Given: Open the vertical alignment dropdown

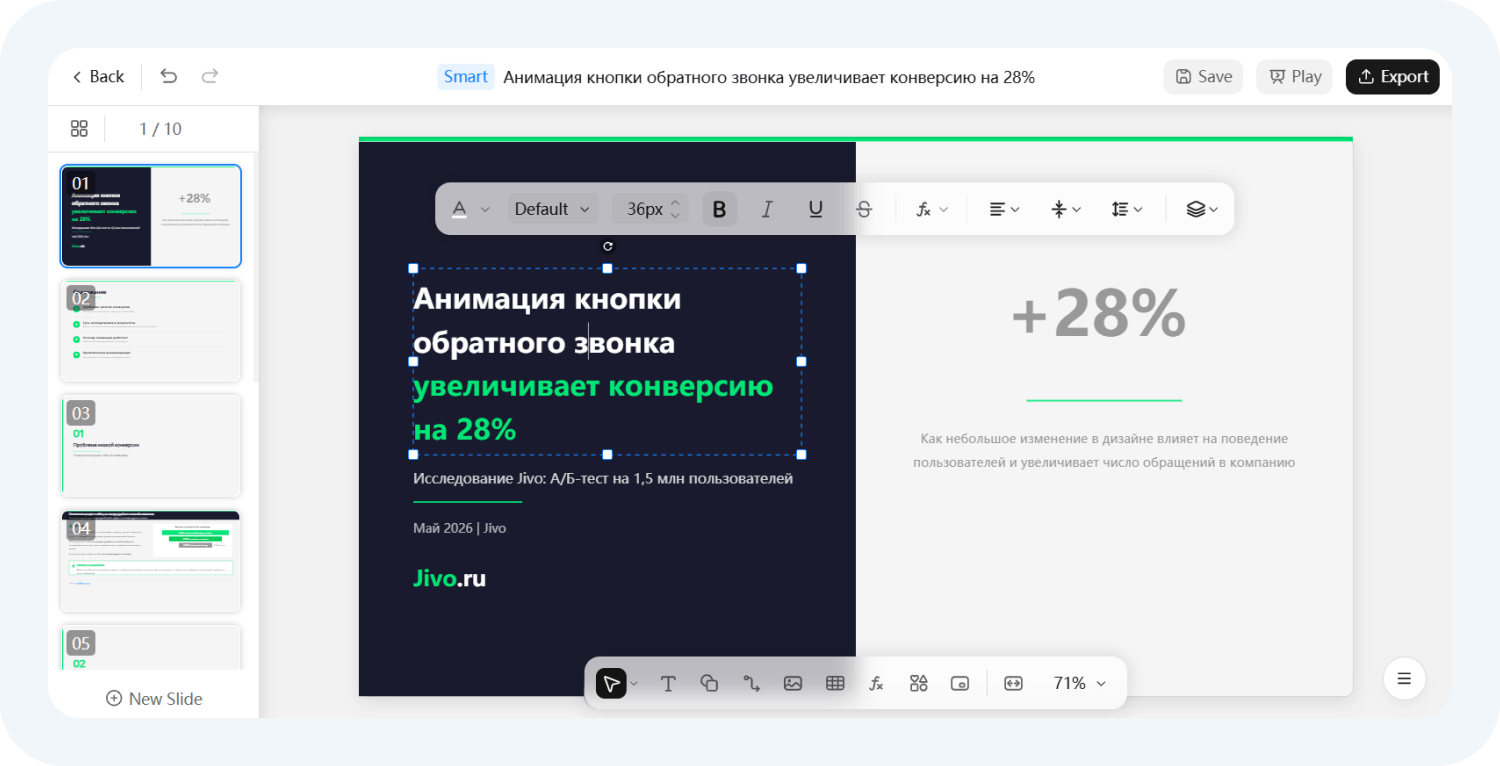Looking at the screenshot, I should pyautogui.click(x=1066, y=209).
